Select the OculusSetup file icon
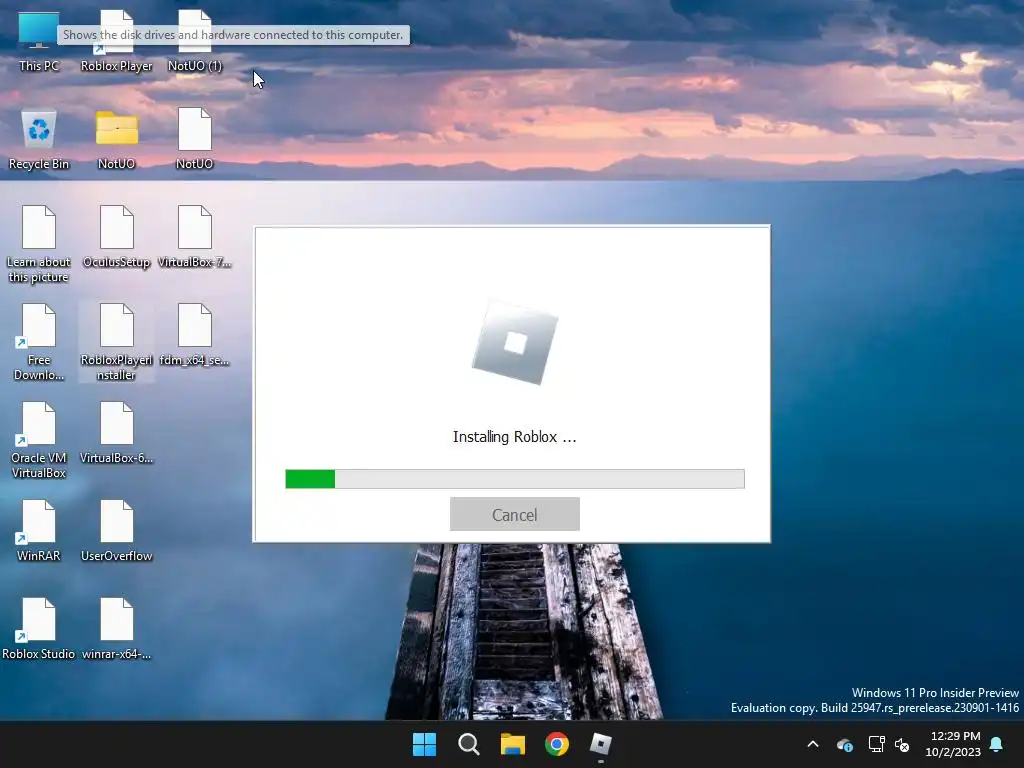The width and height of the screenshot is (1024, 768). (117, 238)
